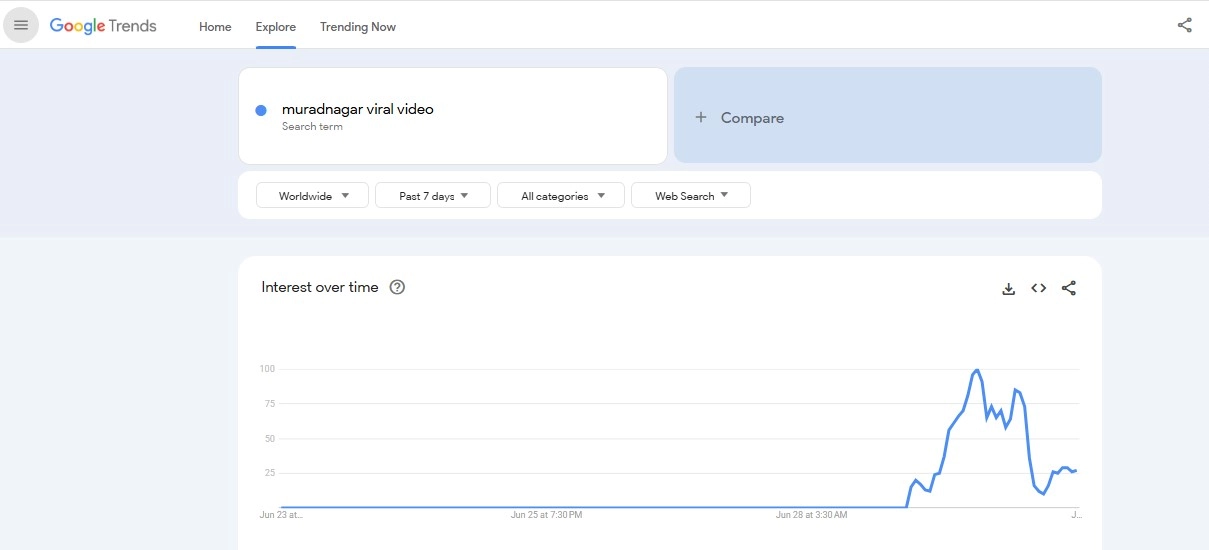Click the top-right page share icon
Viewport: 1209px width, 550px height.
[1184, 26]
